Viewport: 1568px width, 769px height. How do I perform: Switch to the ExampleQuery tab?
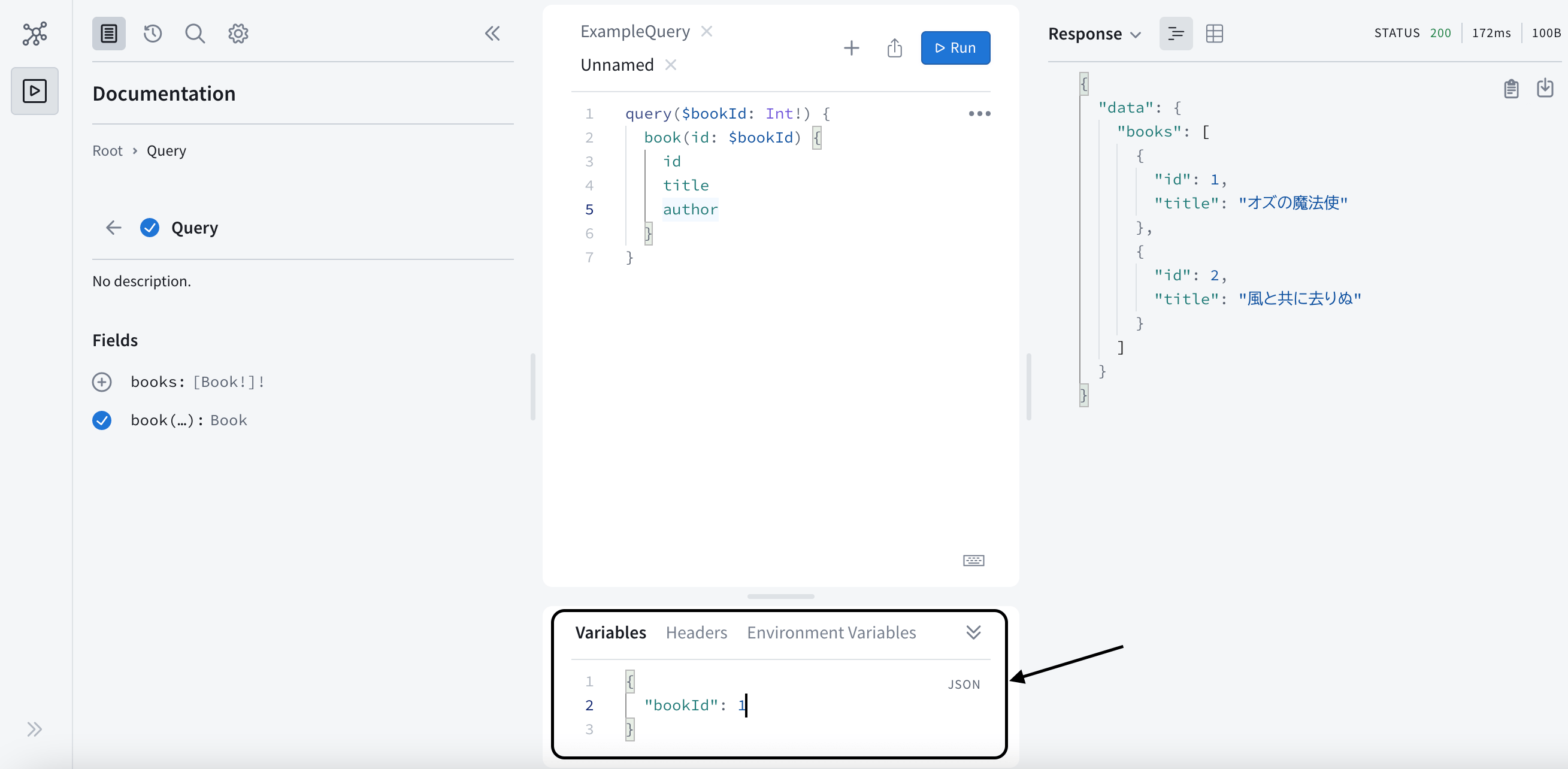[x=635, y=31]
